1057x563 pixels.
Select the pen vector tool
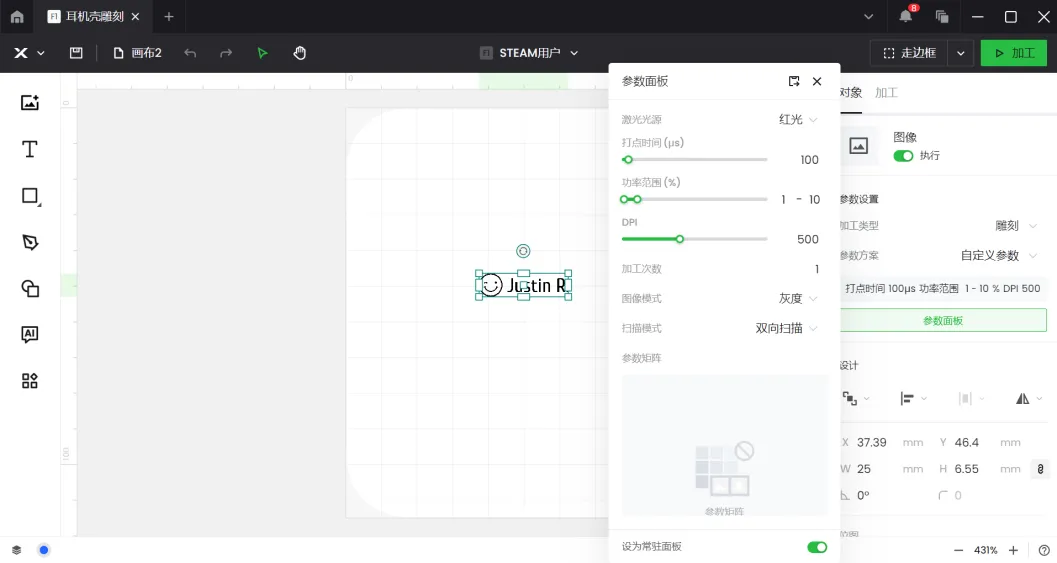[x=30, y=243]
